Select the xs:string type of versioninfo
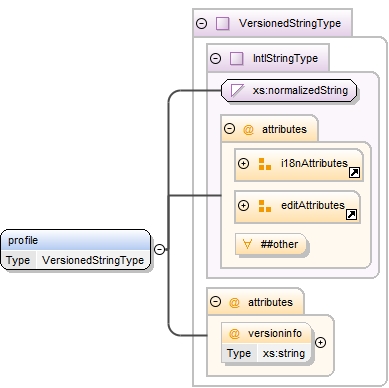 [284, 353]
